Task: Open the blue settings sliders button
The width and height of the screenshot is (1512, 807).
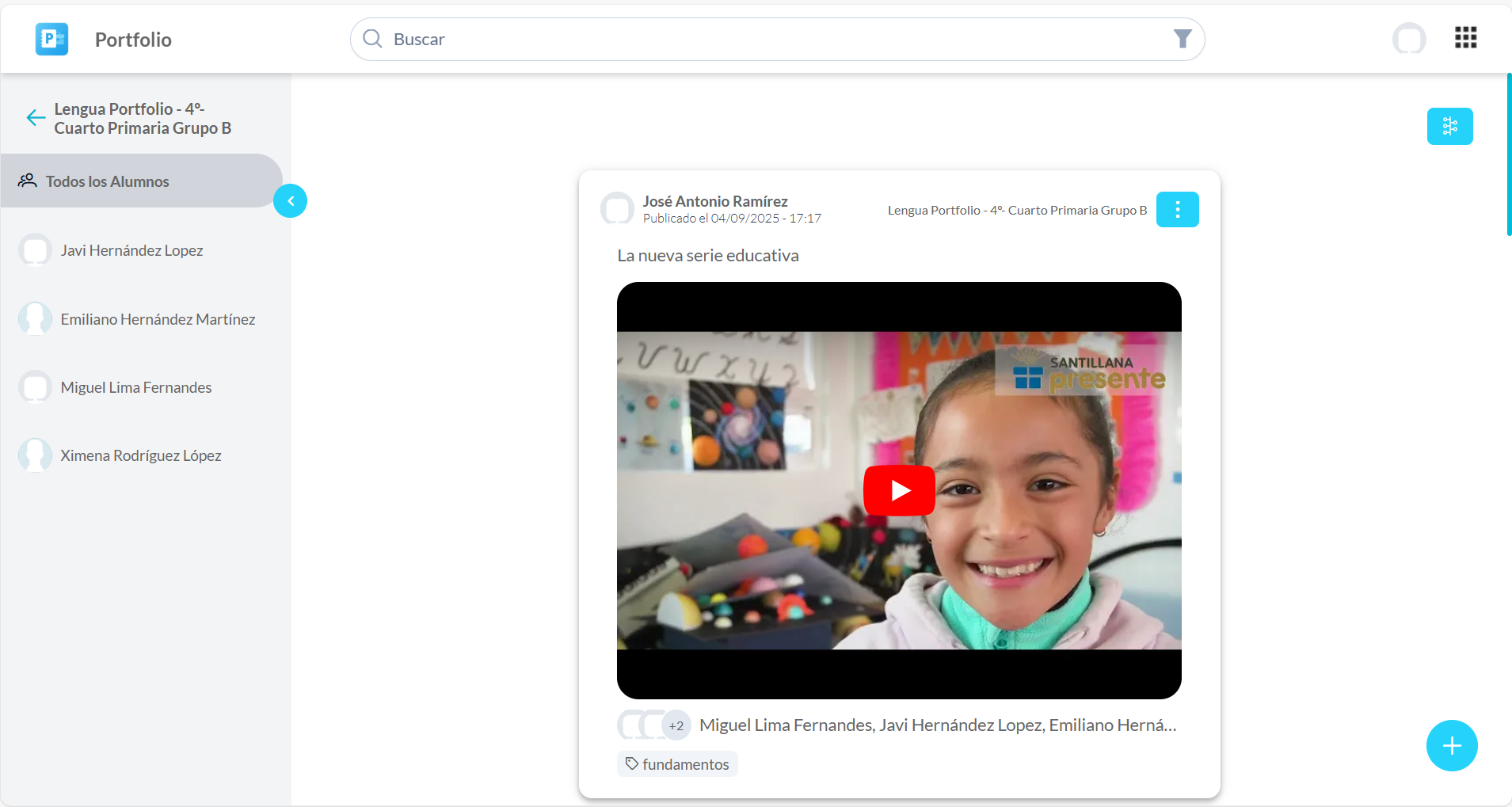Action: pyautogui.click(x=1449, y=127)
